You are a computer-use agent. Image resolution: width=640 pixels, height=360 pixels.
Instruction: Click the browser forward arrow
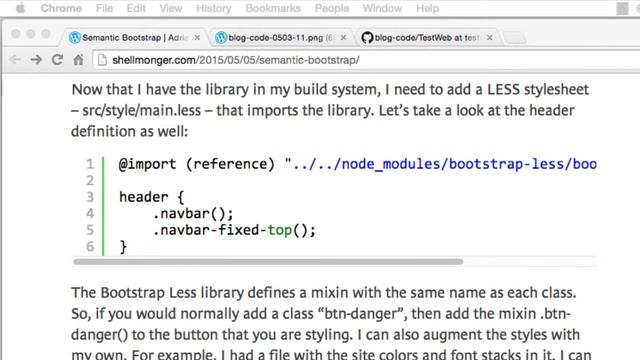tap(36, 60)
